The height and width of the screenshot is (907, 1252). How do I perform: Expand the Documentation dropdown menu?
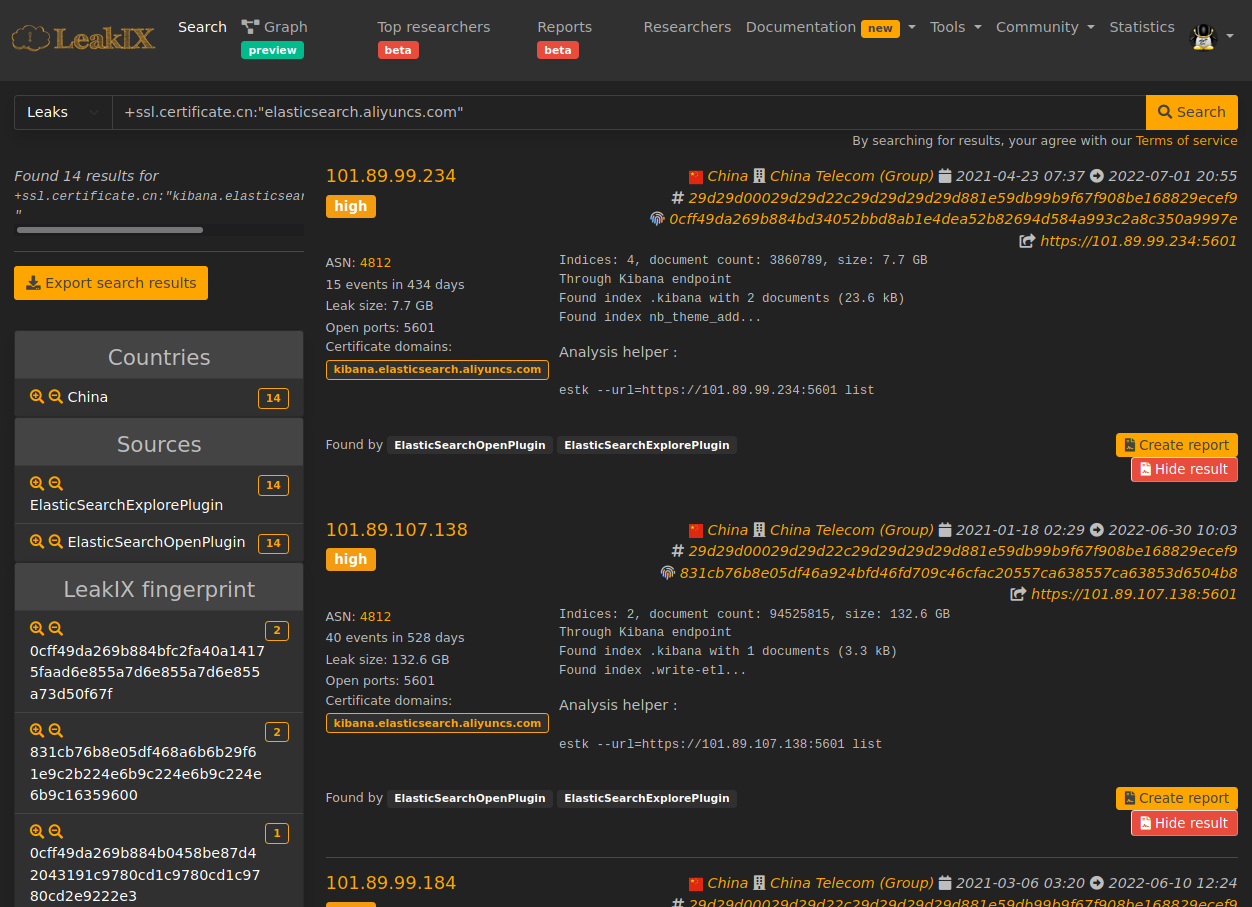[x=830, y=28]
